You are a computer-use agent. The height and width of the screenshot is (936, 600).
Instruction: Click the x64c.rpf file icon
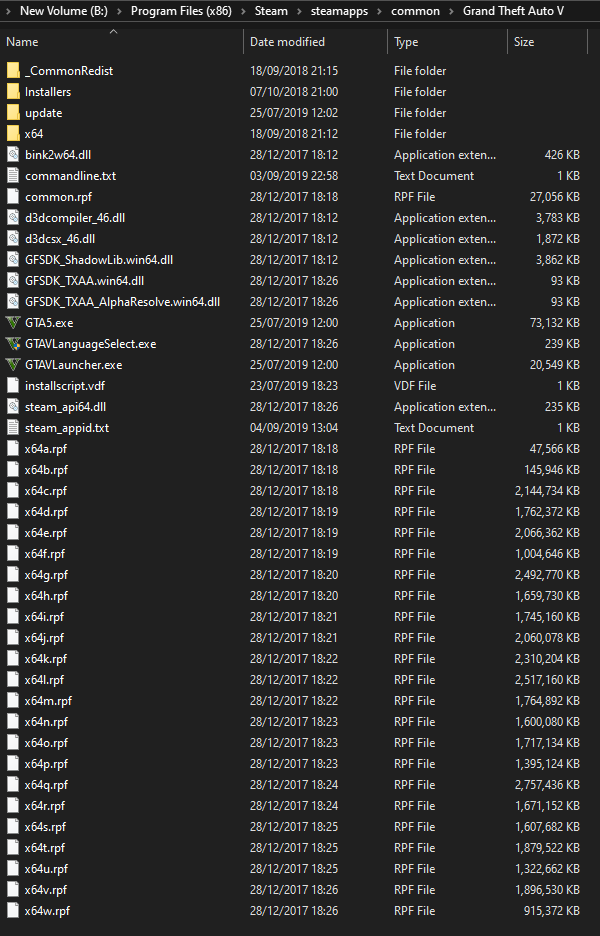[13, 491]
